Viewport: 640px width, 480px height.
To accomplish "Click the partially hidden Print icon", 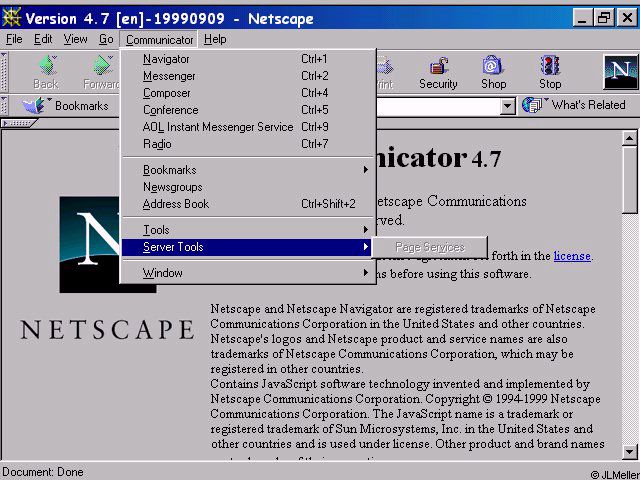I will [x=384, y=66].
